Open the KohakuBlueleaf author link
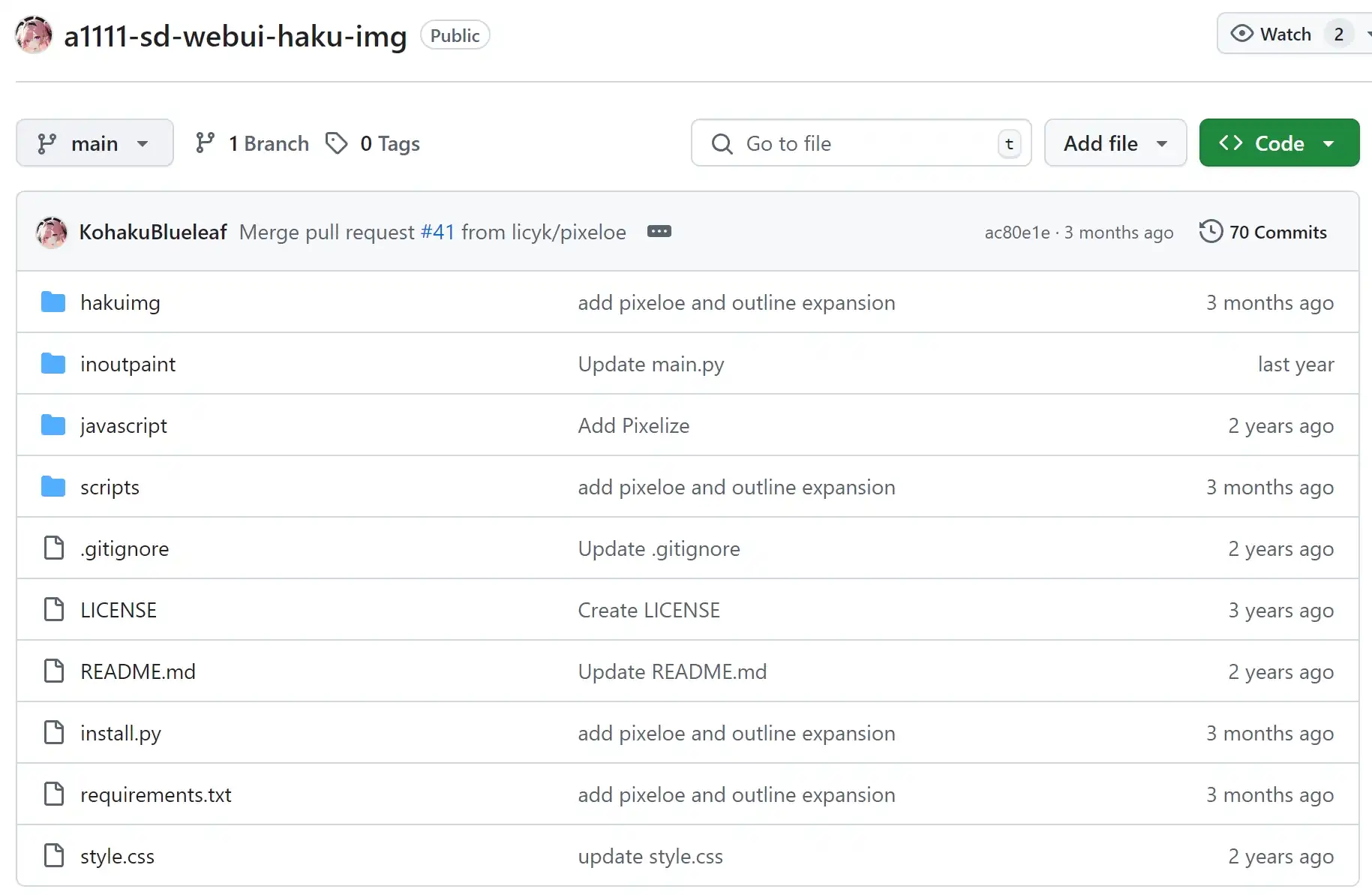1372x895 pixels. (153, 232)
